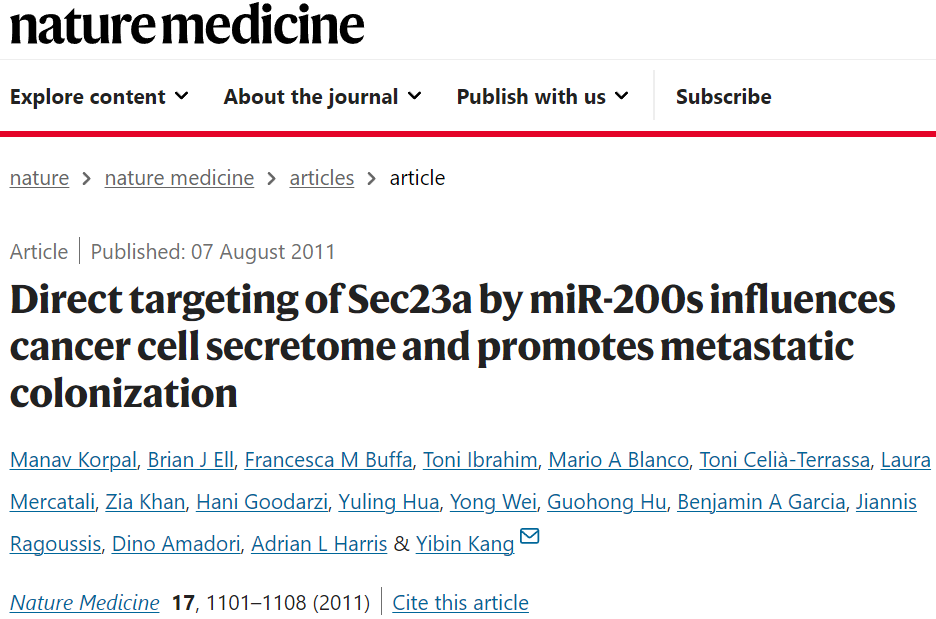Open the About the journal dropdown
Viewport: 936px width, 619px height.
(322, 97)
